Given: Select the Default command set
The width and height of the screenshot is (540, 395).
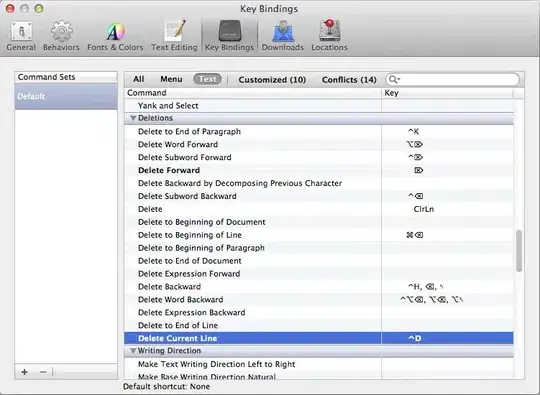Looking at the screenshot, I should 66,96.
